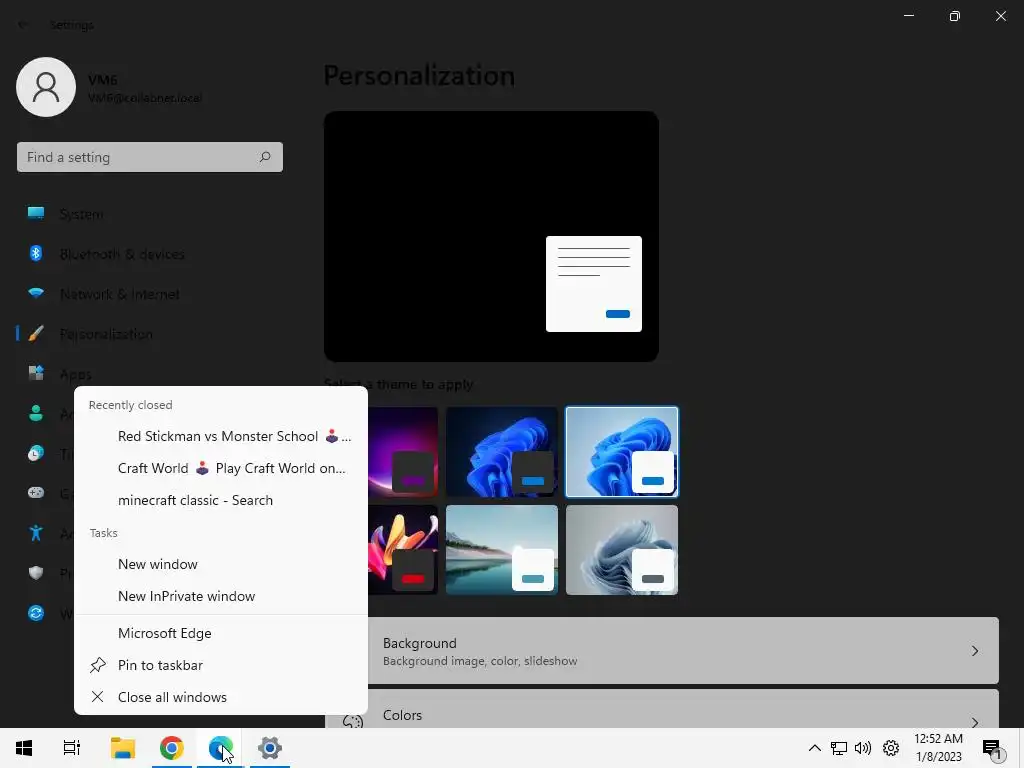The height and width of the screenshot is (768, 1024).
Task: Select Close all windows
Action: (x=221, y=697)
